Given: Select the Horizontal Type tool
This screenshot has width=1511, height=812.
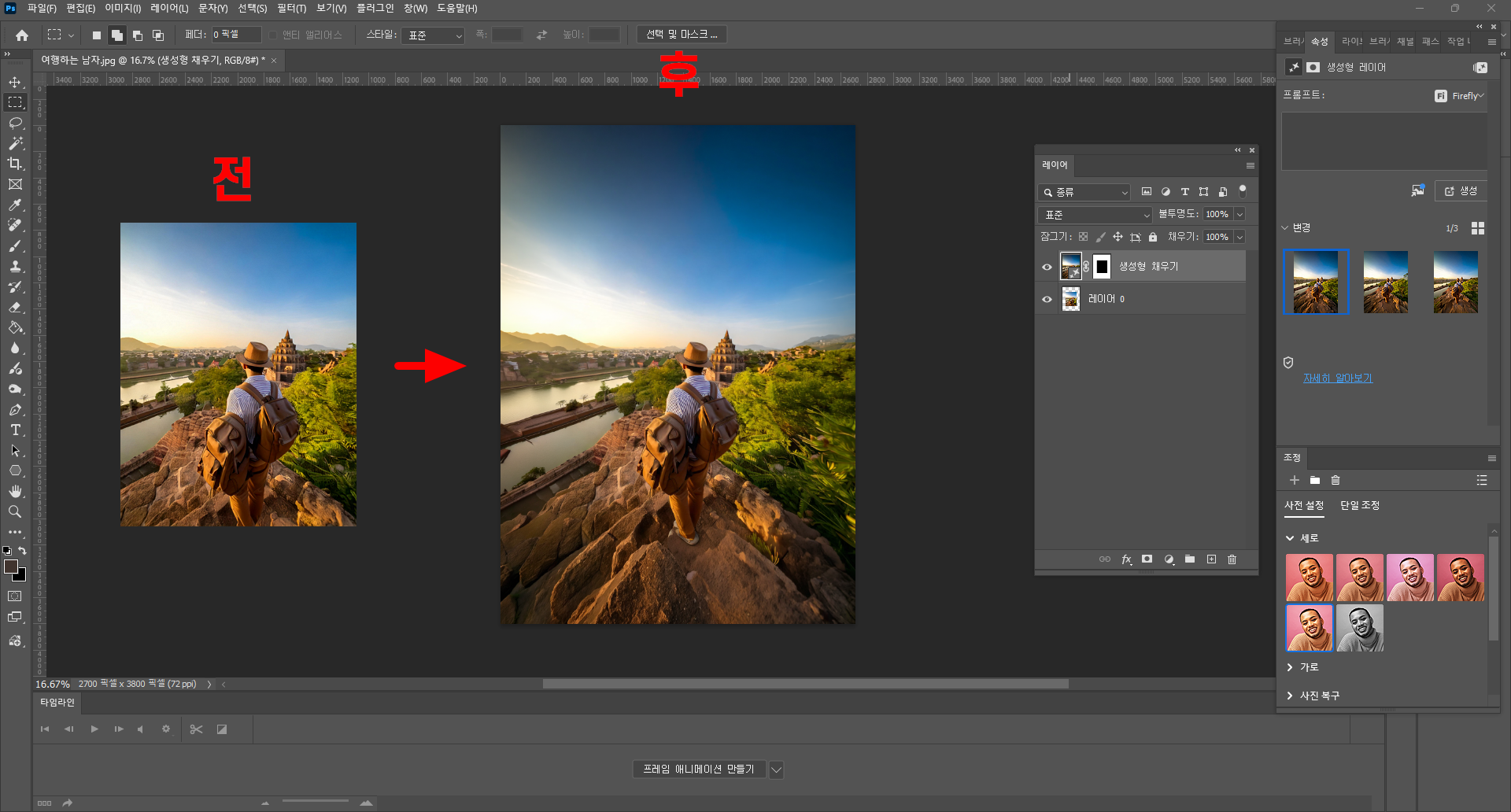Looking at the screenshot, I should point(15,430).
